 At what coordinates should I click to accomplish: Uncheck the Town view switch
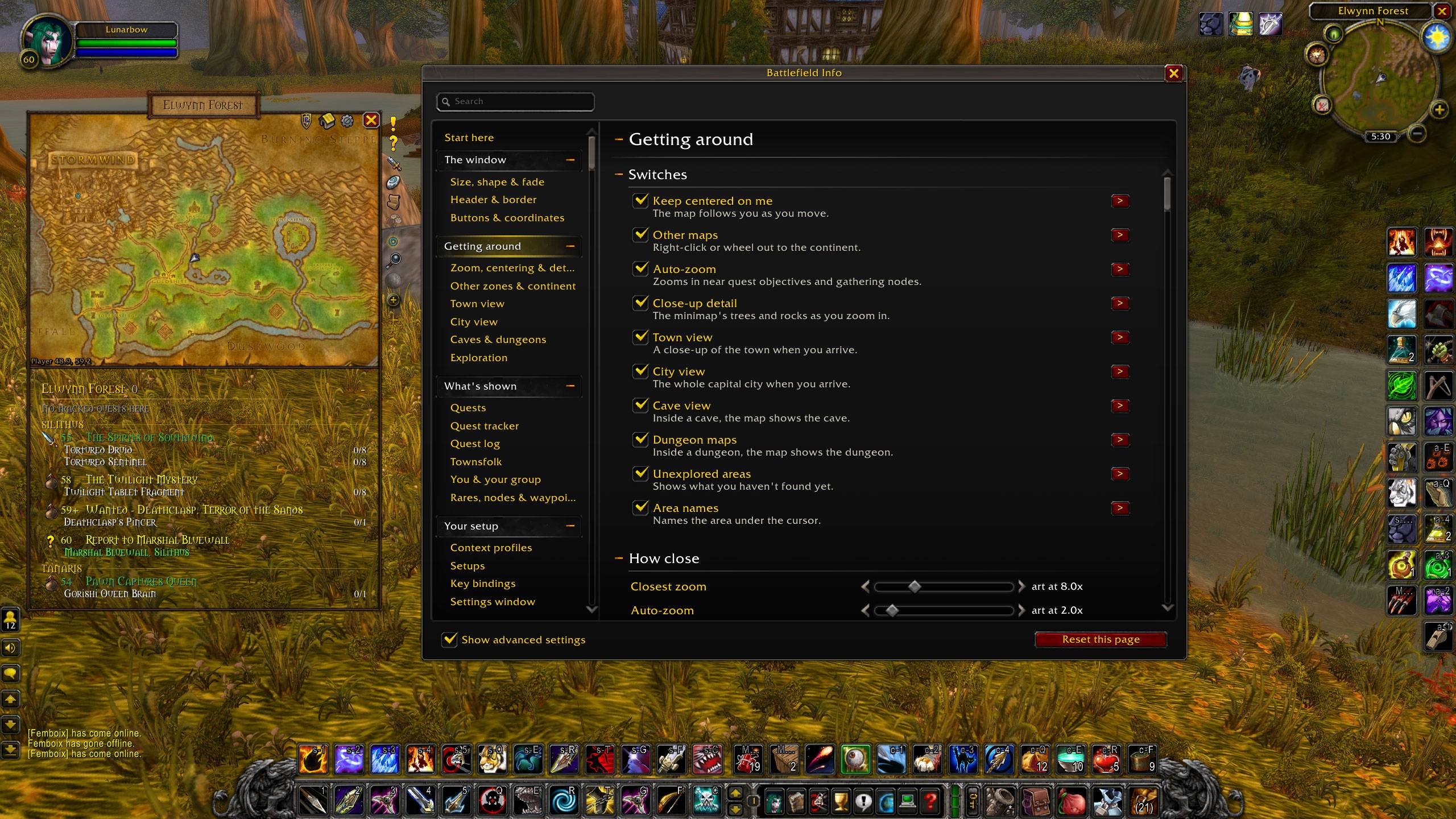pos(640,337)
